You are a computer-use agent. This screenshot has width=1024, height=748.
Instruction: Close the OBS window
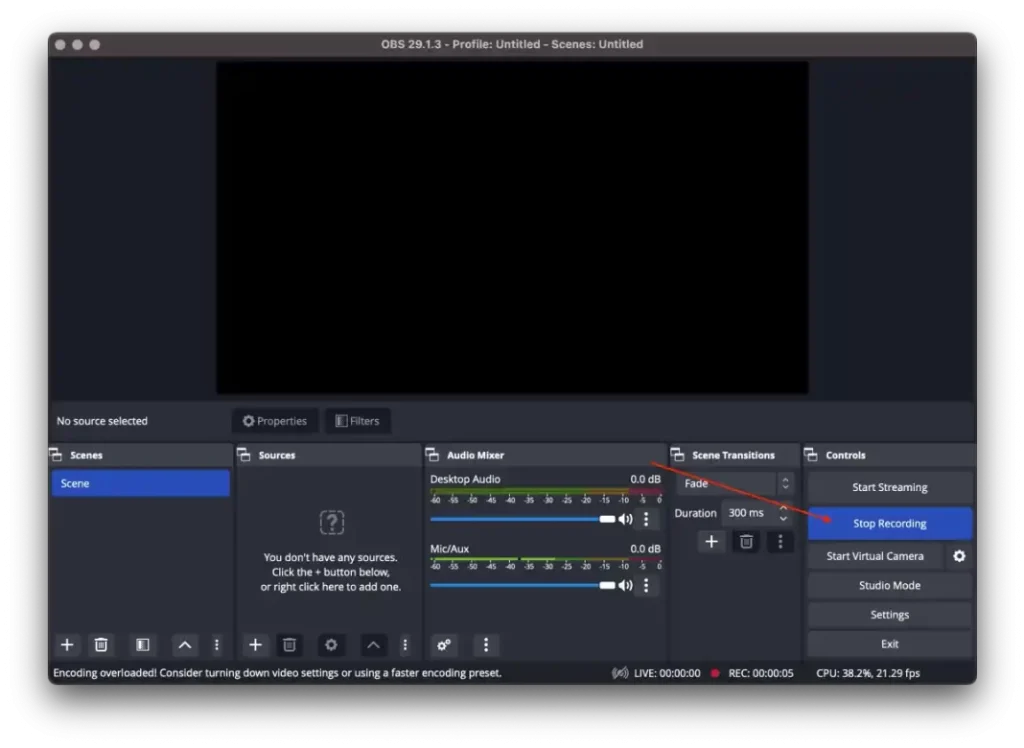coord(60,44)
